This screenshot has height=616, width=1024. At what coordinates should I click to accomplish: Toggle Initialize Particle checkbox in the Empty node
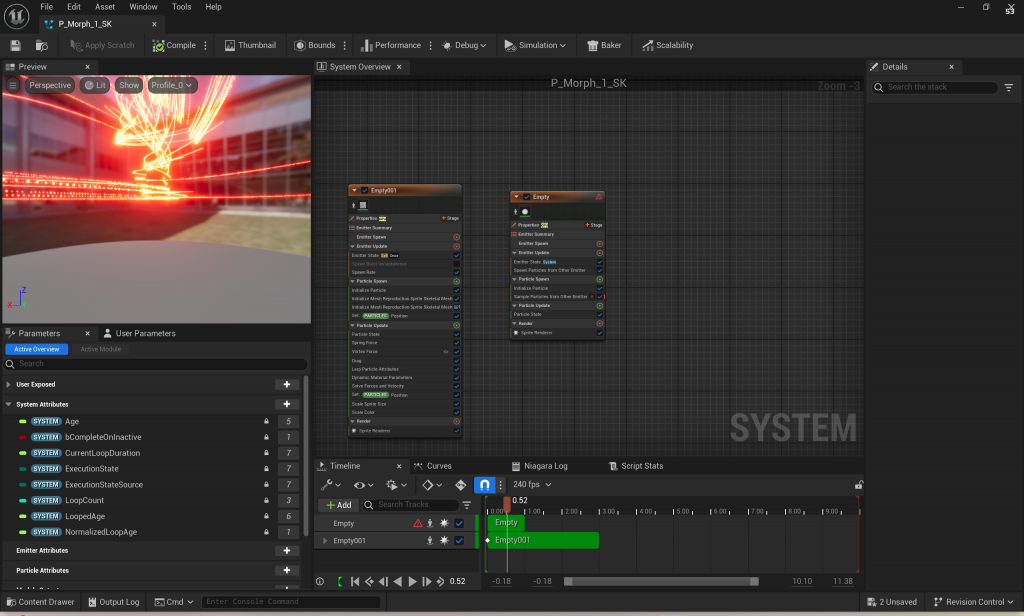(600, 288)
